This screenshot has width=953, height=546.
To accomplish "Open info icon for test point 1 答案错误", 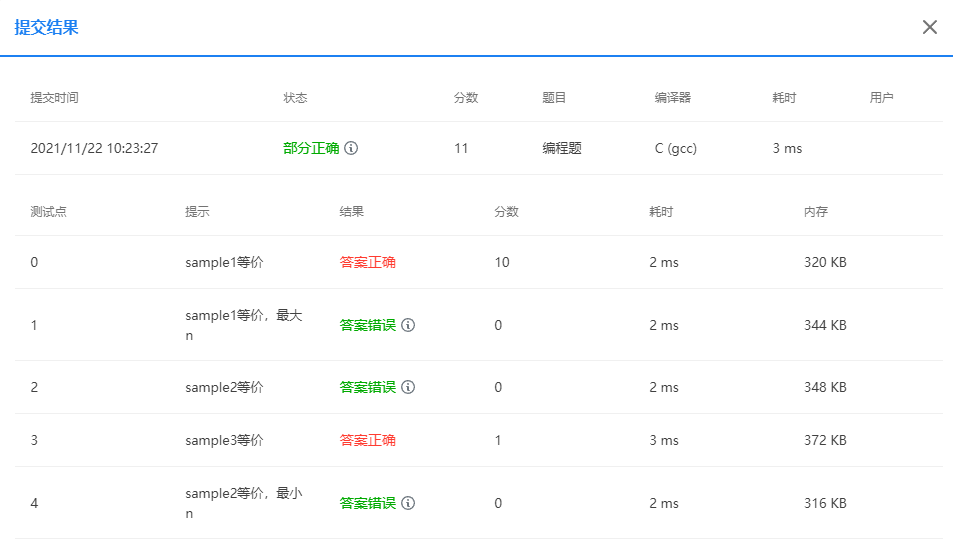I will tap(408, 325).
